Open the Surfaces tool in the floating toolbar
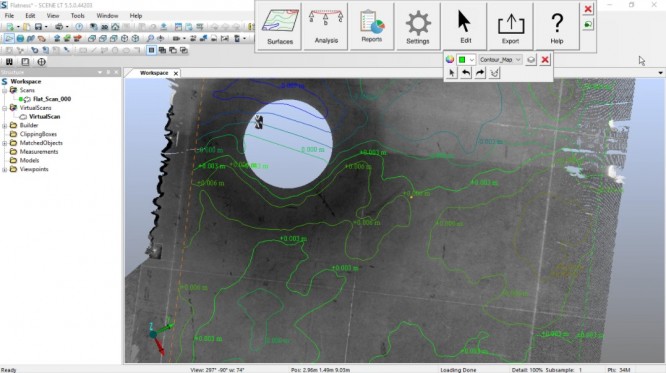 tap(279, 27)
